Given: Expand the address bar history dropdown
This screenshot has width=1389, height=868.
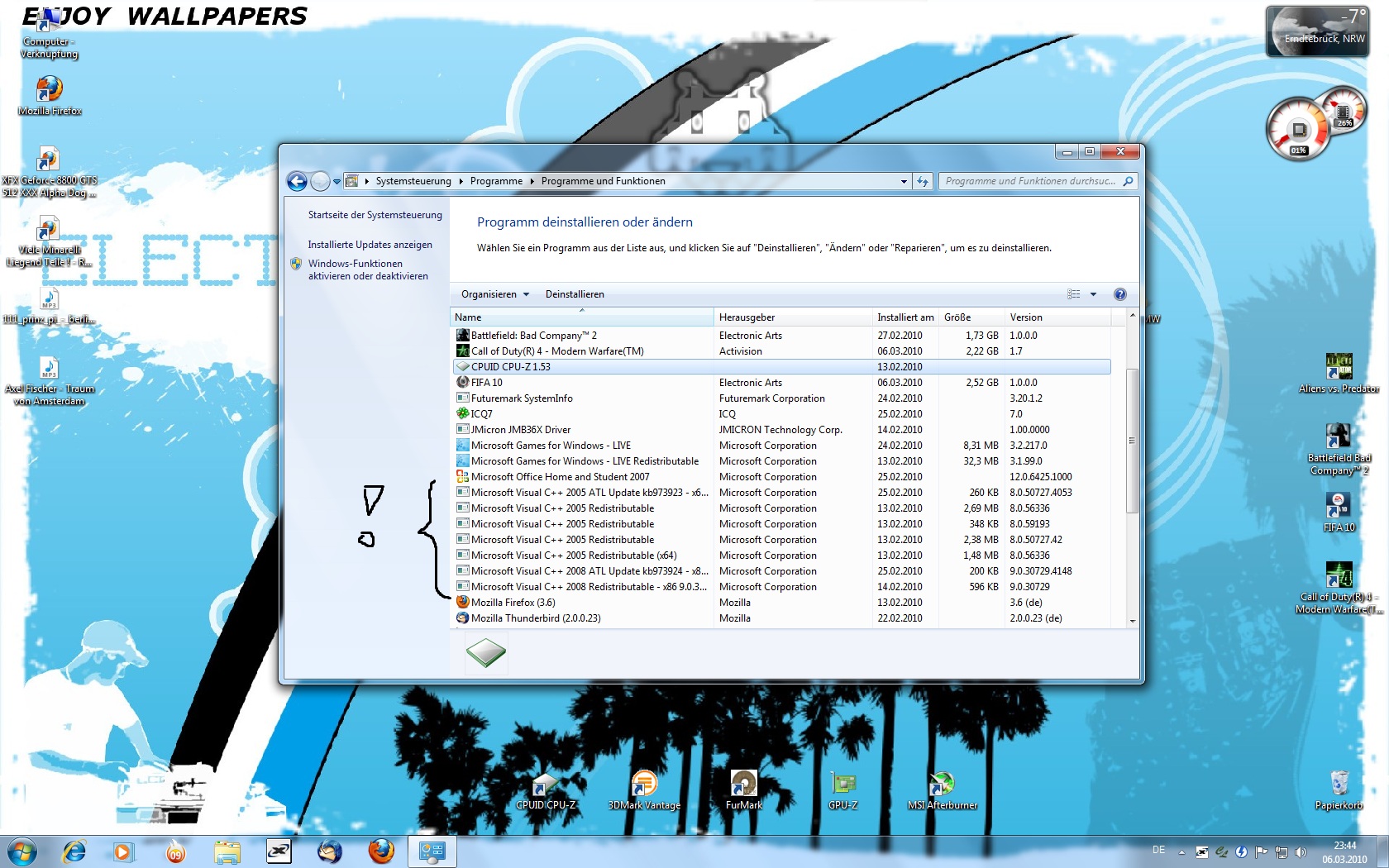Looking at the screenshot, I should pyautogui.click(x=904, y=181).
